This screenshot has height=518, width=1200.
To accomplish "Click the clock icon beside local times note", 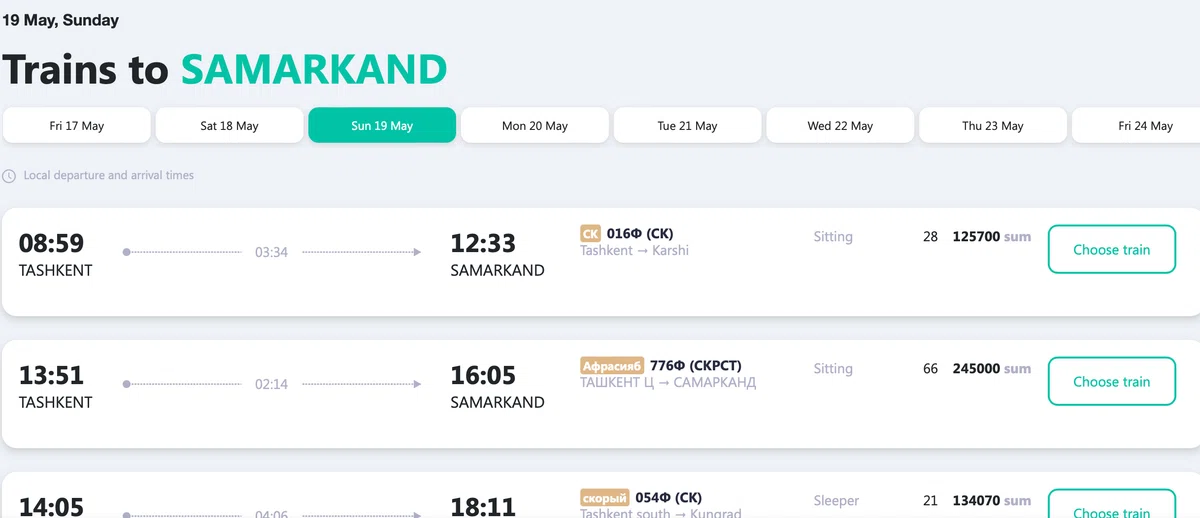I will tap(9, 176).
